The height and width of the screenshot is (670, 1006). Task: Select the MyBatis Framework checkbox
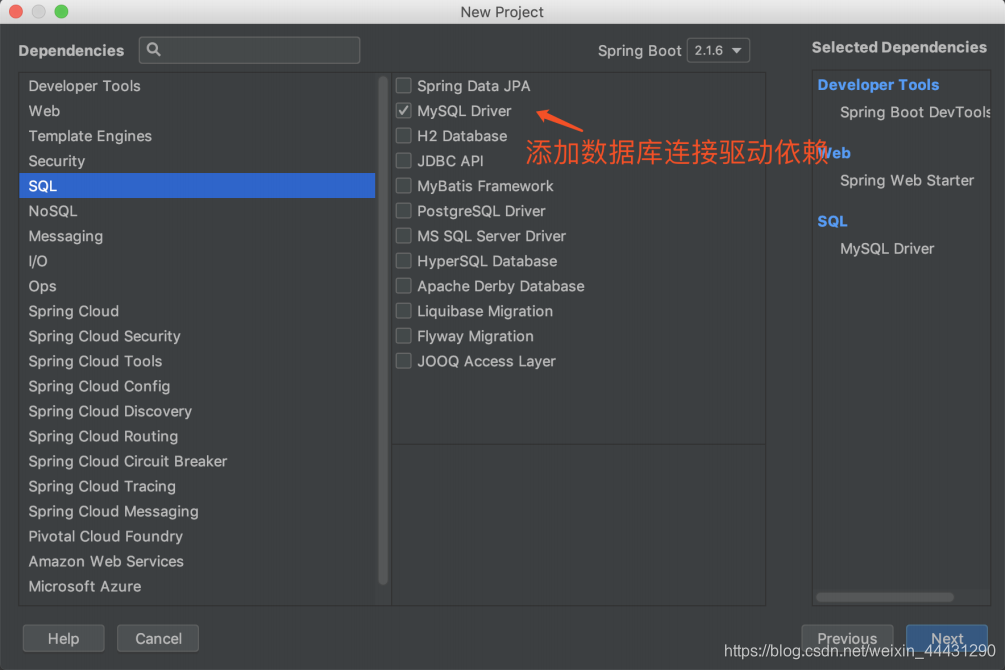point(403,186)
